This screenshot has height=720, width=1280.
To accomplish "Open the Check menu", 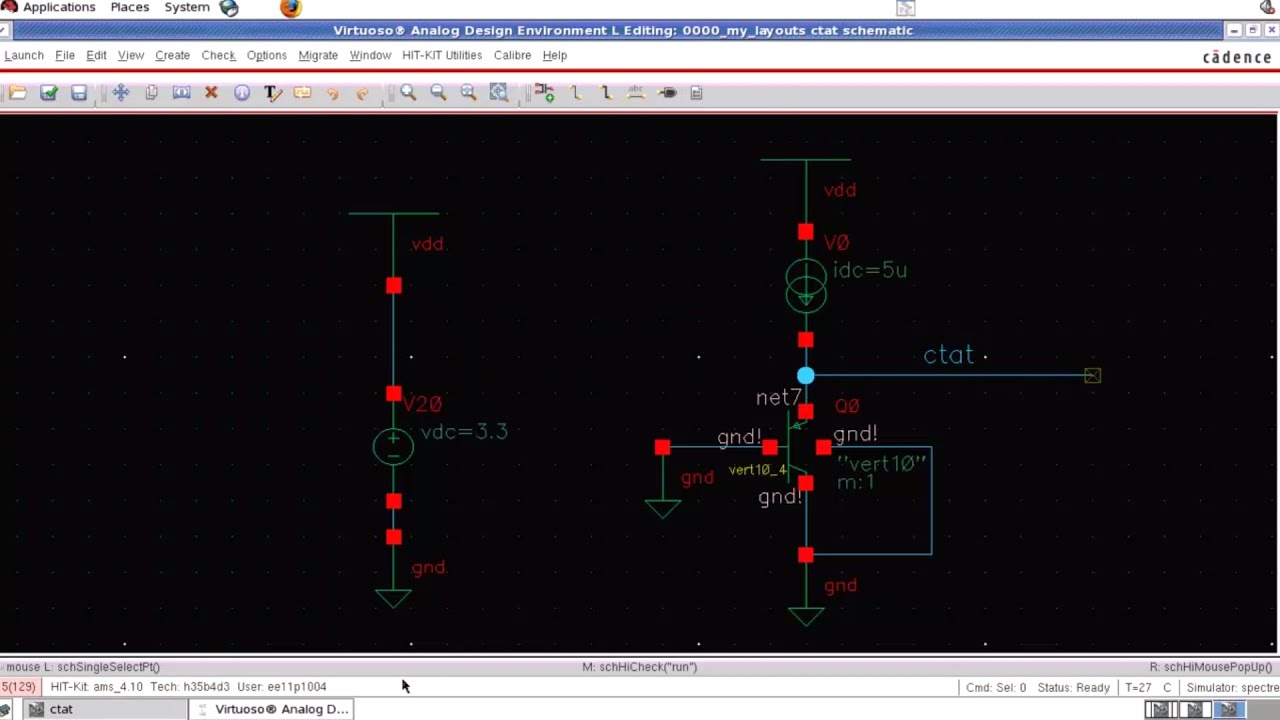I will click(218, 55).
